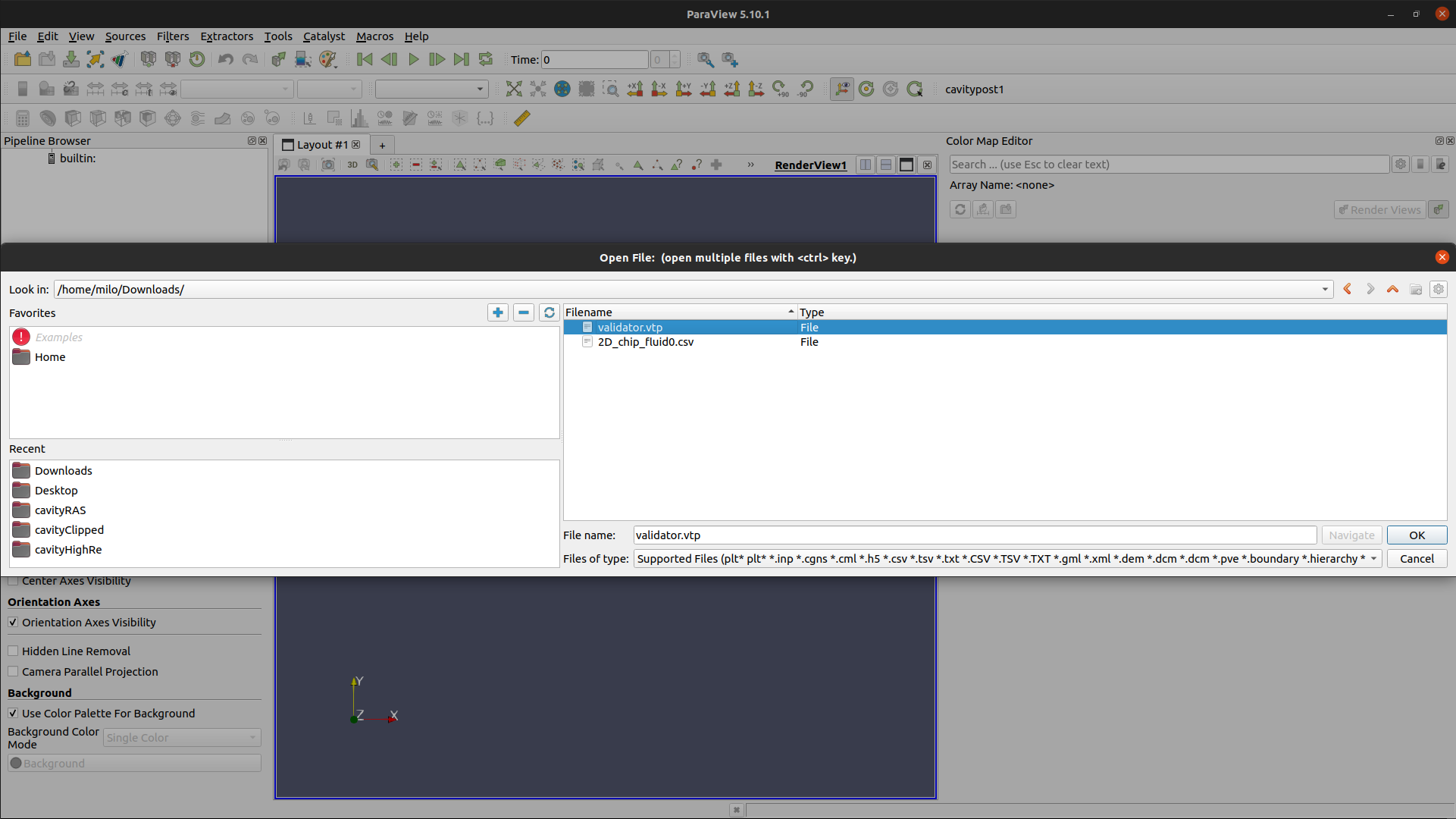Click the color map editor reset icon

(960, 209)
